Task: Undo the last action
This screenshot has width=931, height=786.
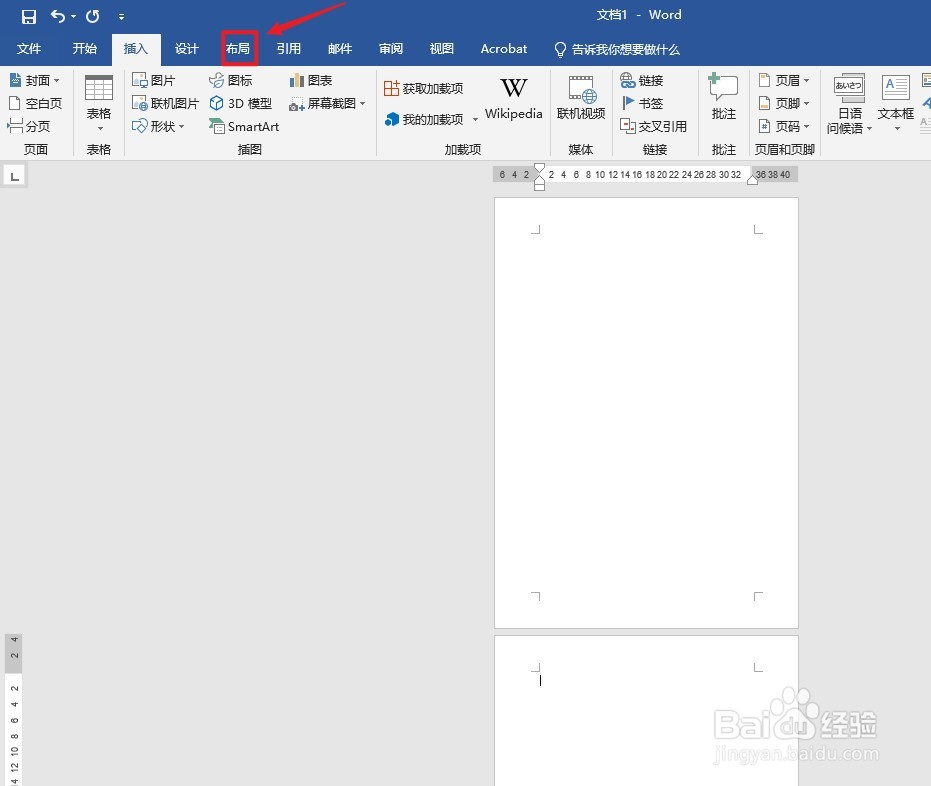Action: pyautogui.click(x=56, y=16)
